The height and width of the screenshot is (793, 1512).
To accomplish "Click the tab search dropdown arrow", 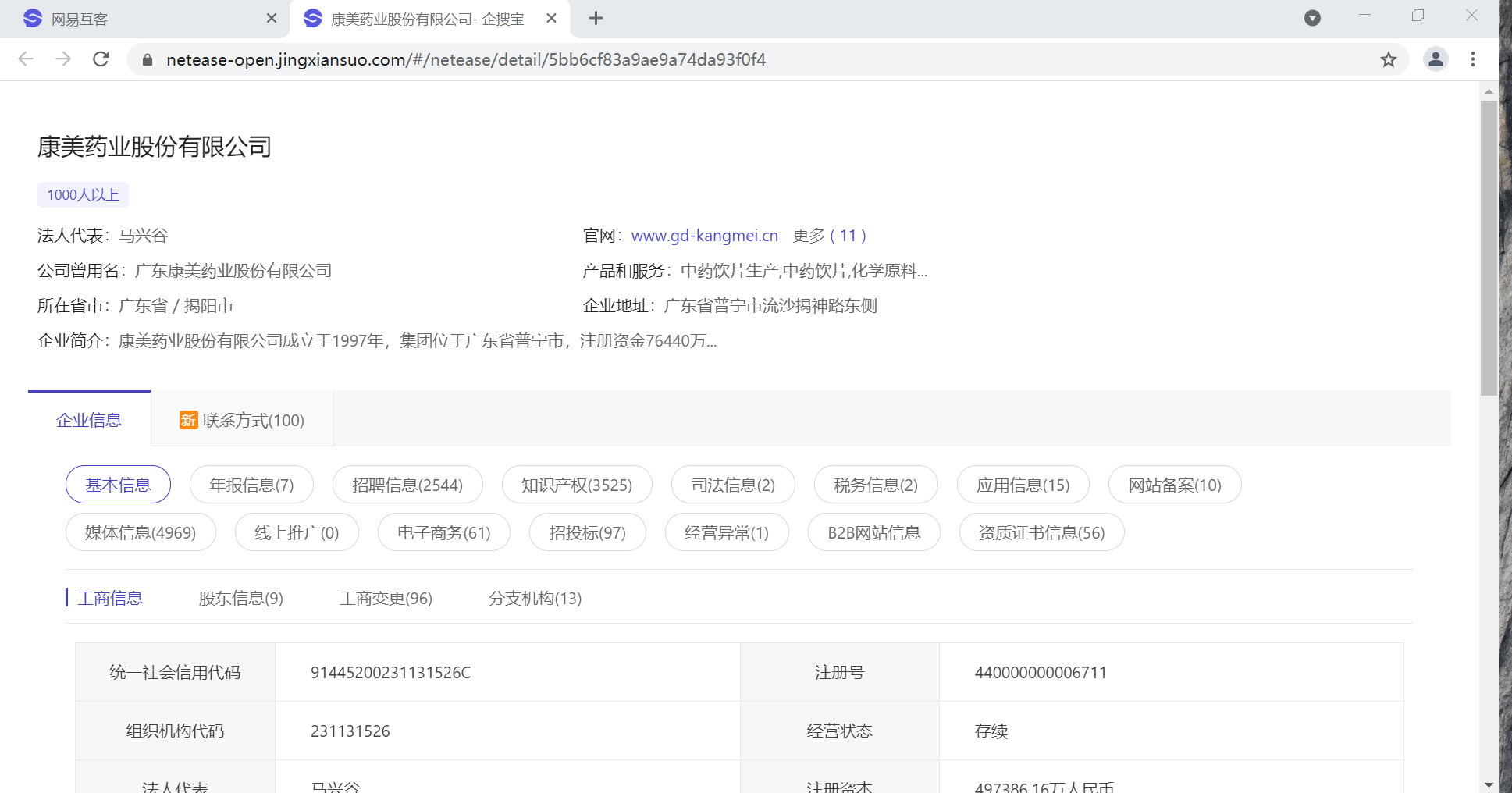I will click(x=1312, y=18).
